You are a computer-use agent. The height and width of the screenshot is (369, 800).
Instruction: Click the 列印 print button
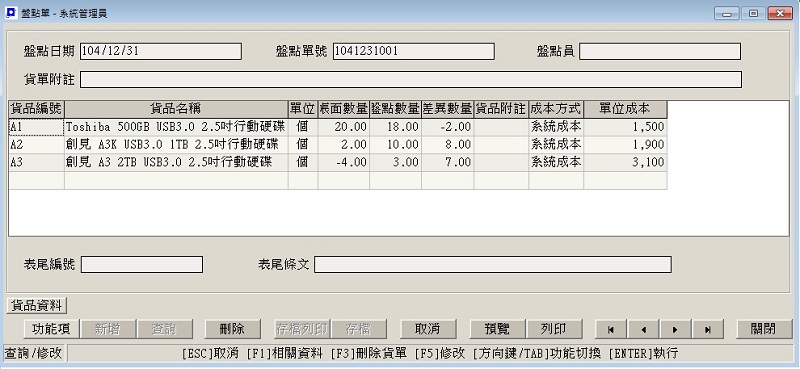pos(554,329)
